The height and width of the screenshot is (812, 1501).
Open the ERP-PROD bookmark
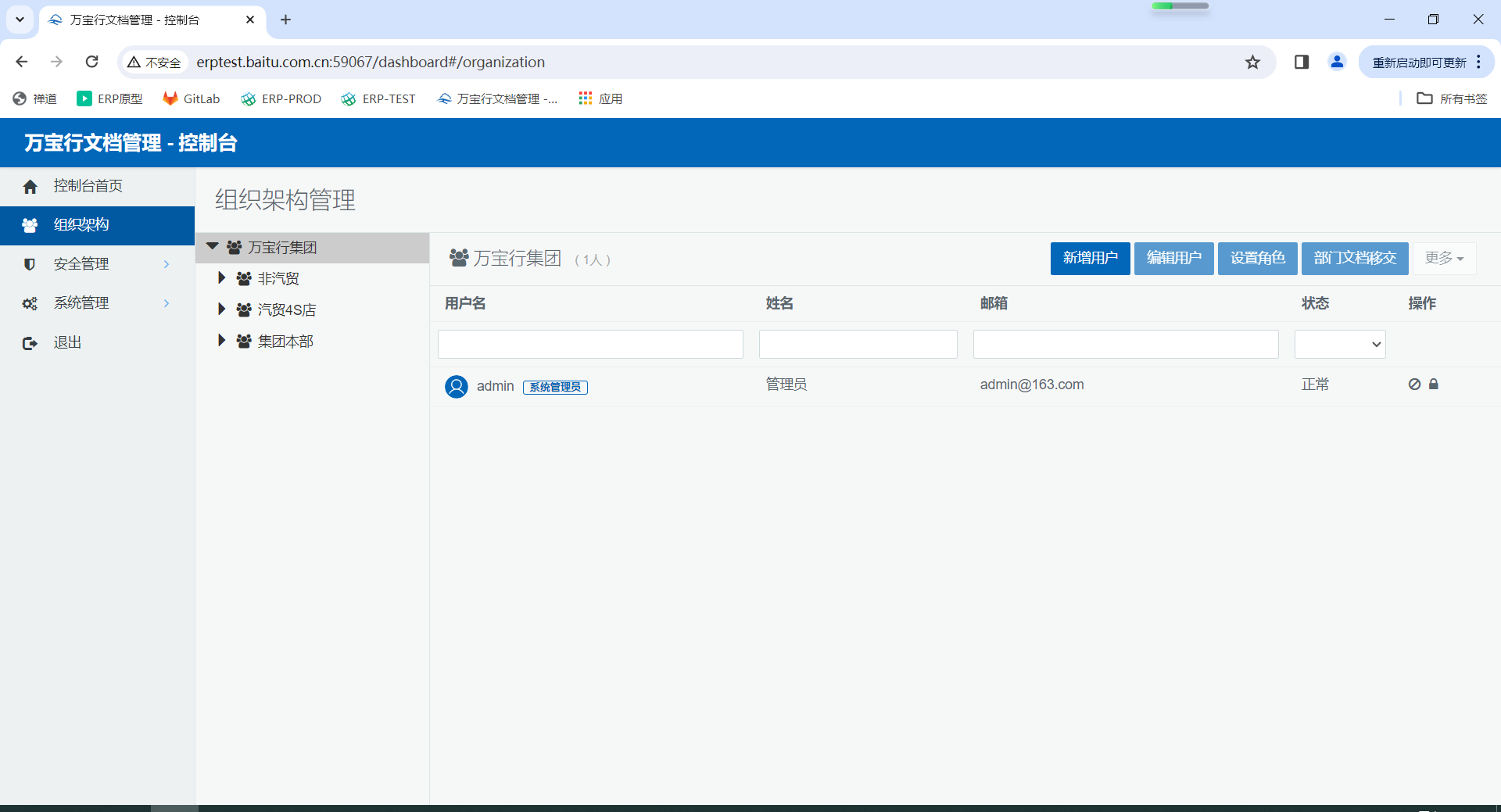point(281,98)
